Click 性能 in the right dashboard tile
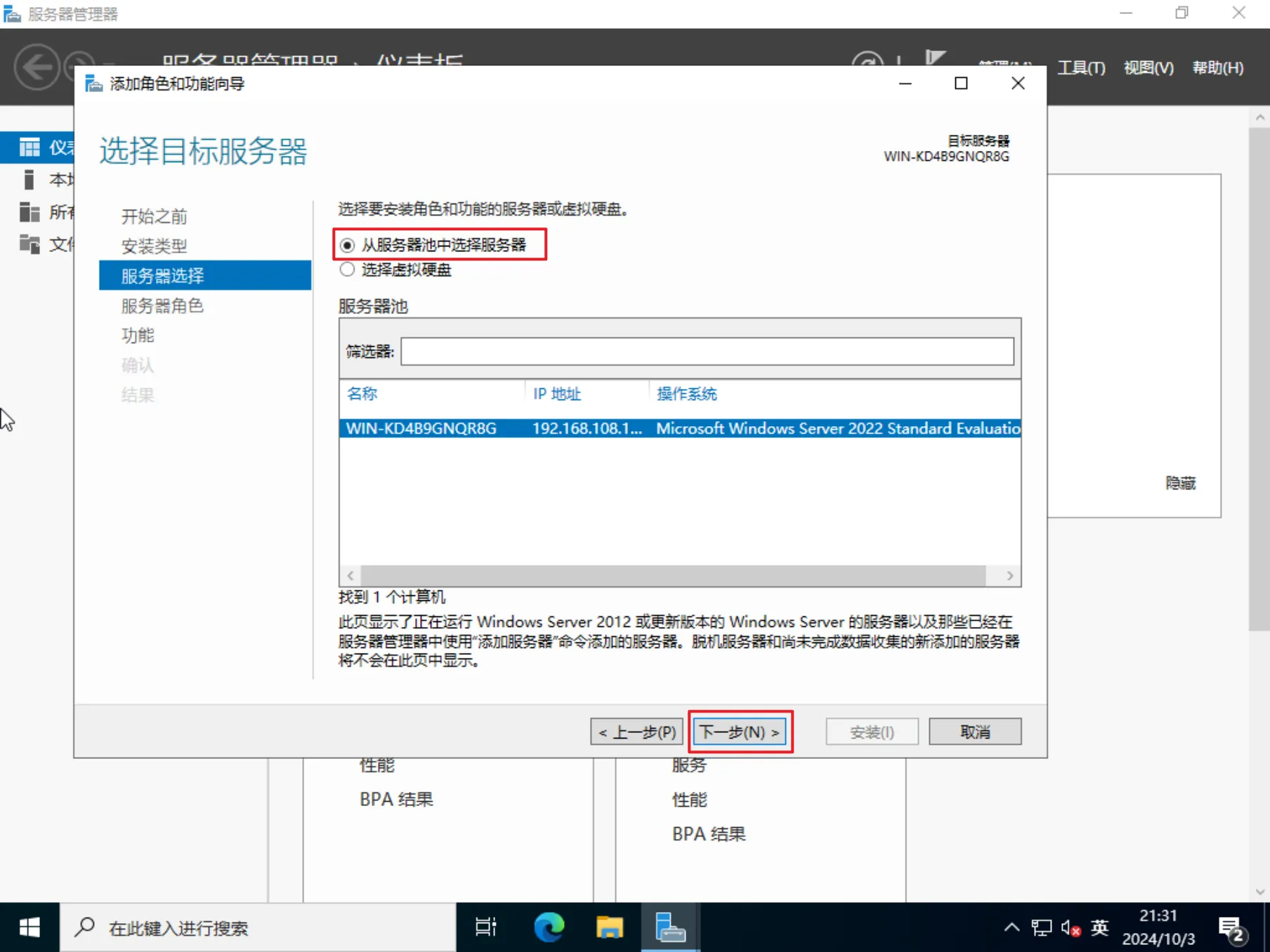 pos(689,800)
